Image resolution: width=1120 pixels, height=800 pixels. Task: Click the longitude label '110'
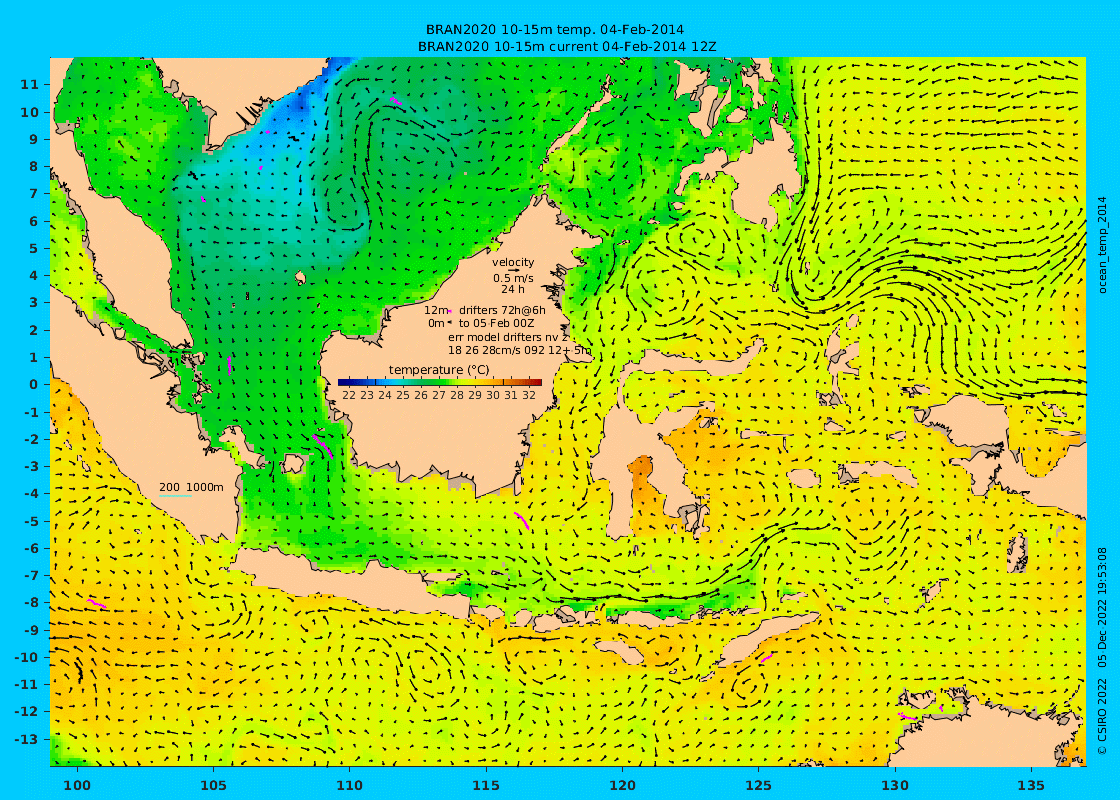tap(350, 784)
